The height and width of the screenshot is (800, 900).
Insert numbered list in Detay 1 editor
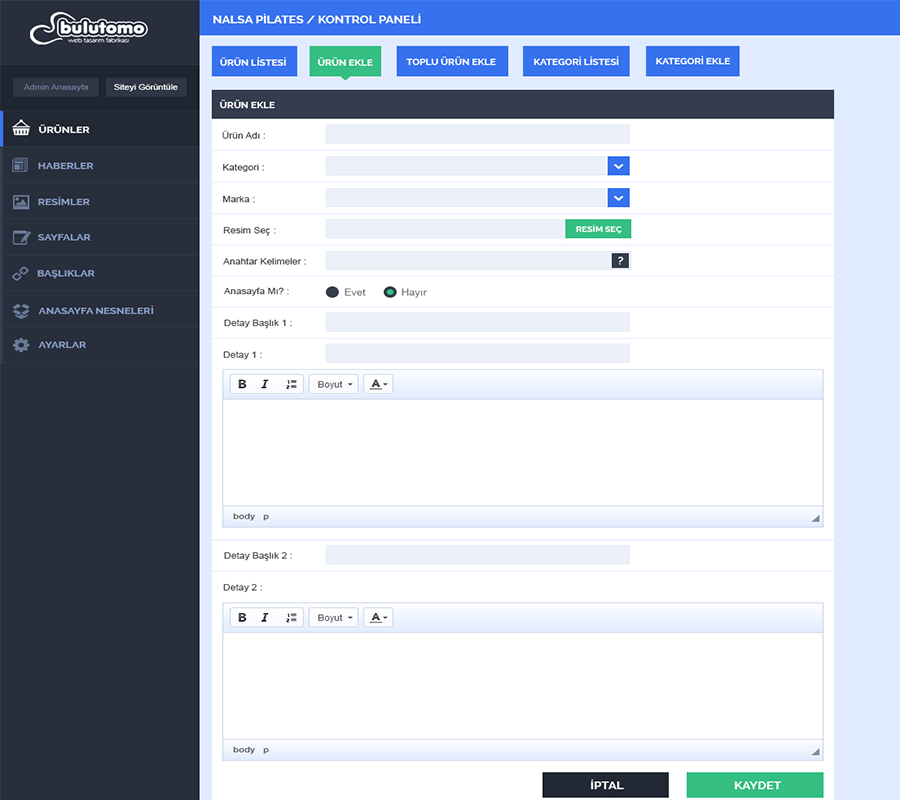[x=291, y=384]
